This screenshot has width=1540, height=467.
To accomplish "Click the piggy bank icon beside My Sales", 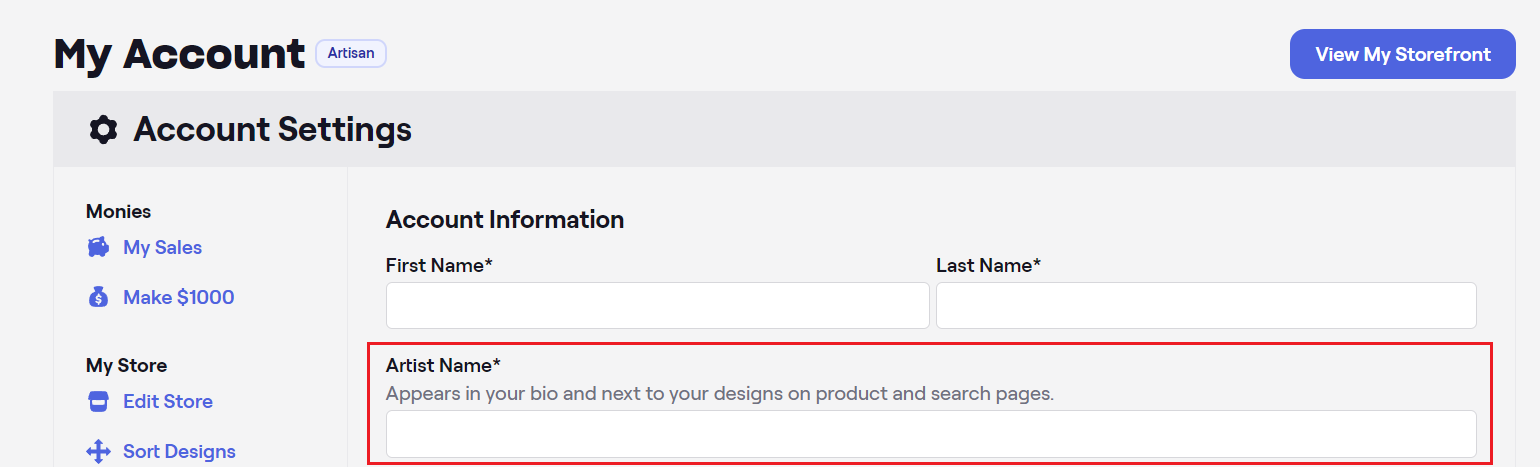I will 98,247.
